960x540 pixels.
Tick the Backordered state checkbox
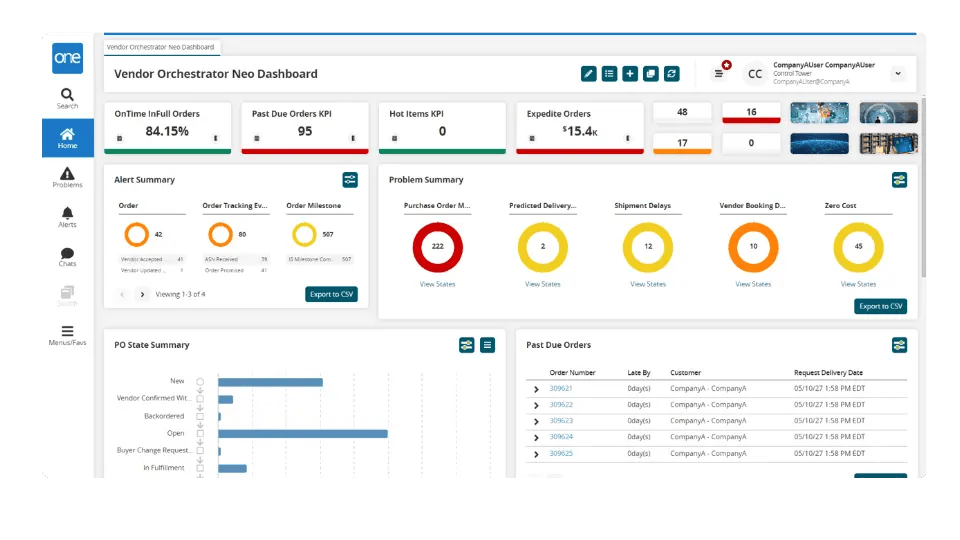click(200, 416)
